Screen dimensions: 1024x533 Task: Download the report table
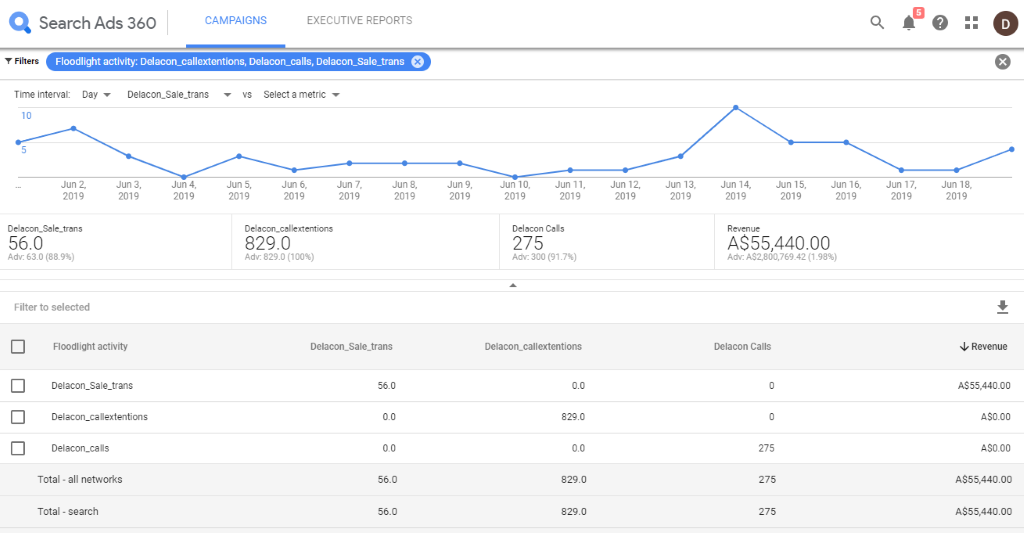click(1002, 307)
